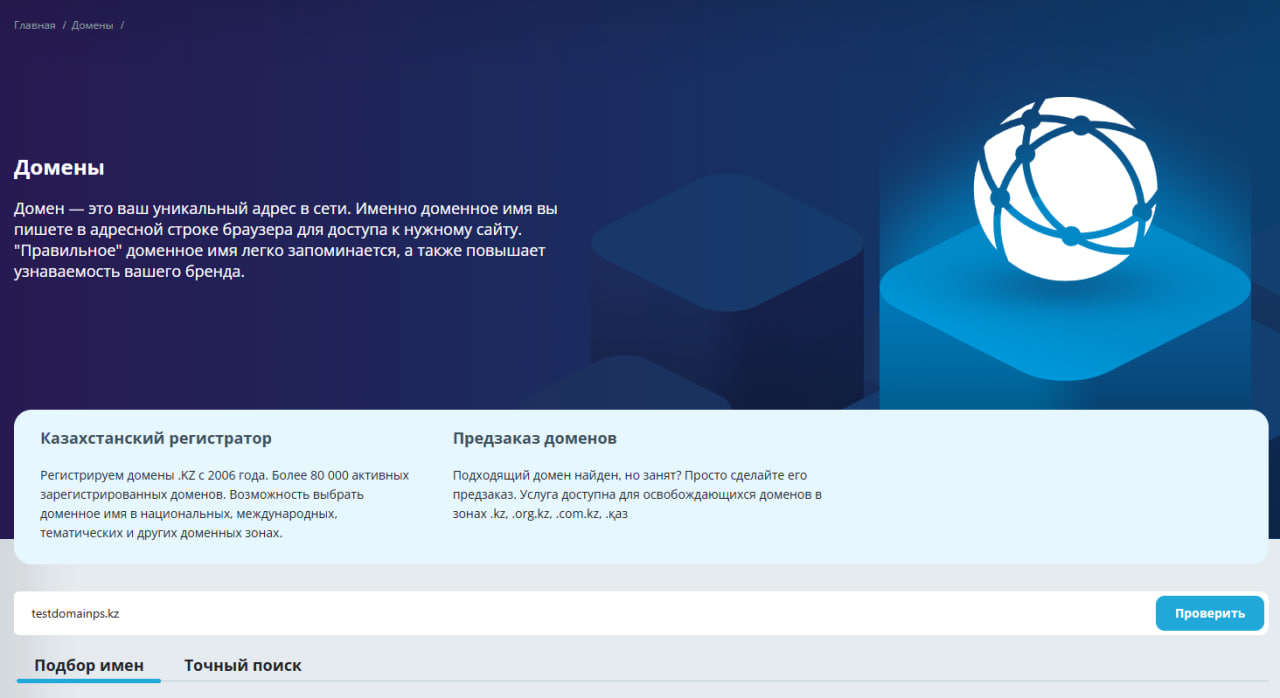The image size is (1280, 698).
Task: Switch to the Точный поиск tab
Action: pos(242,665)
